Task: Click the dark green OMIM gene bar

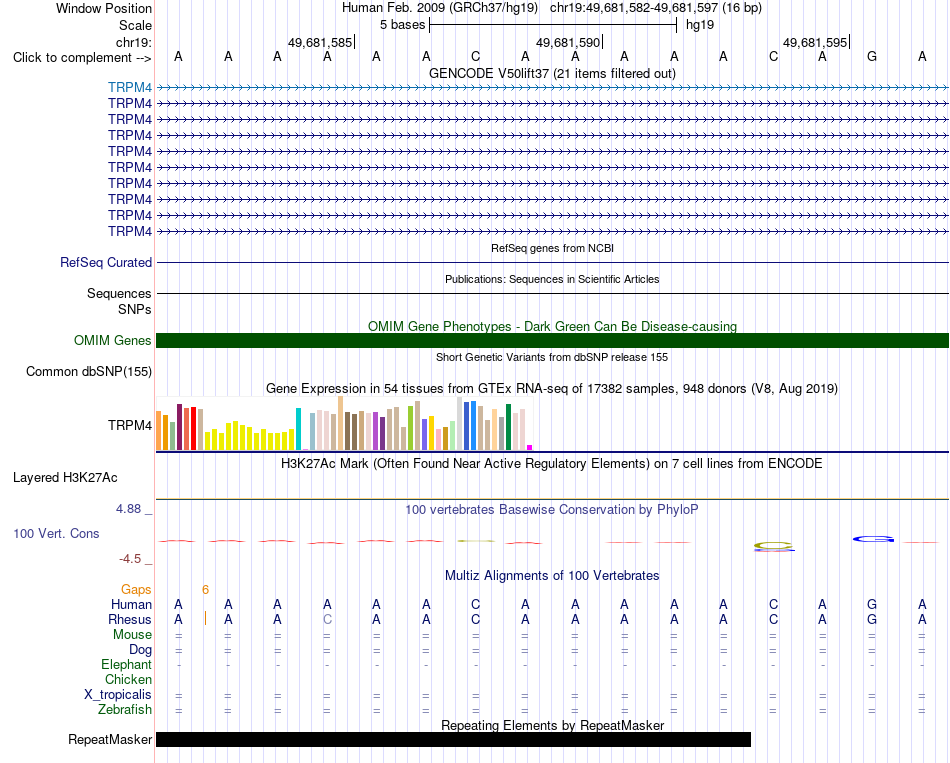Action: [x=552, y=341]
